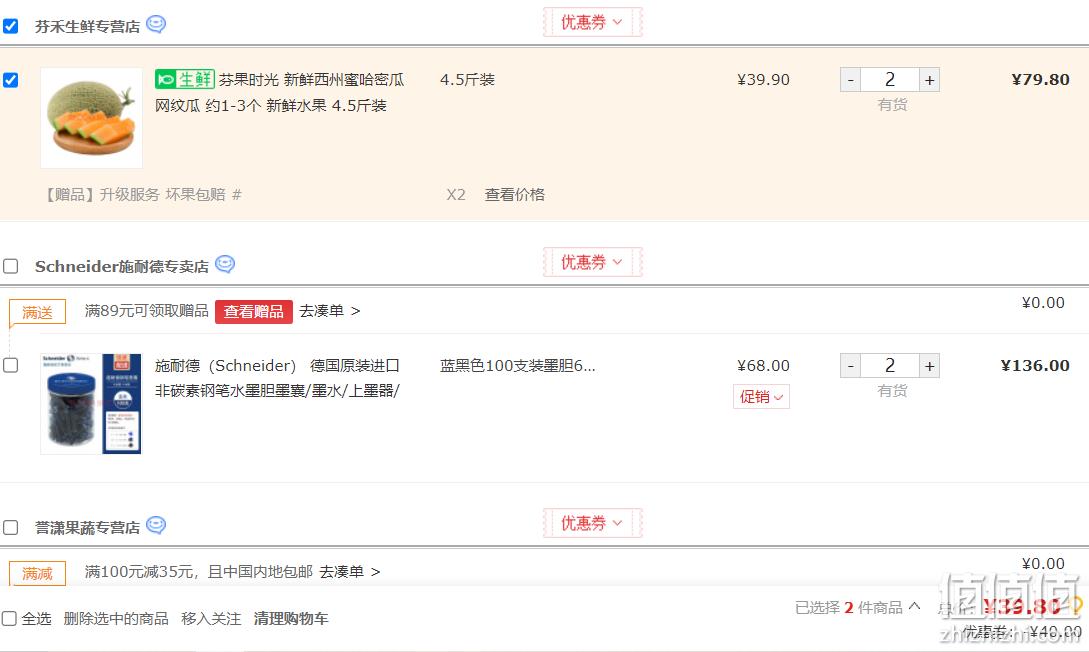Open 芬禾生鲜专营店 shop name
1089x652 pixels.
tap(88, 26)
